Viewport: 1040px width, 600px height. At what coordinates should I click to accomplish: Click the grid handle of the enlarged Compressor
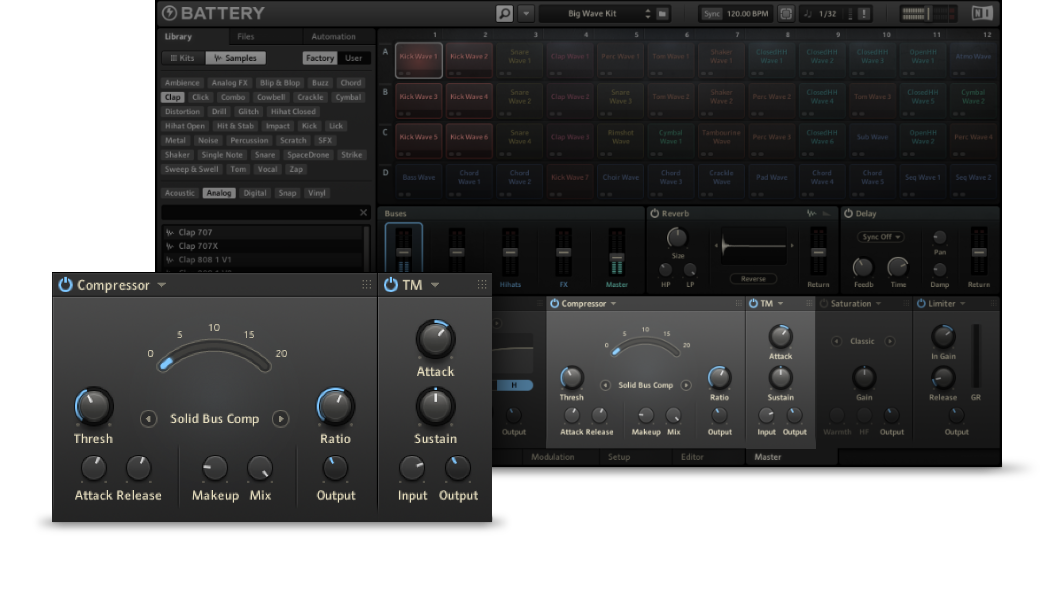[x=366, y=284]
